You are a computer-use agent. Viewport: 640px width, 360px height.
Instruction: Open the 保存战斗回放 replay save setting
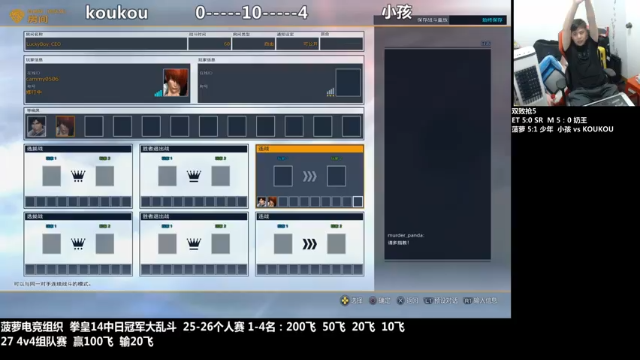pyautogui.click(x=440, y=20)
